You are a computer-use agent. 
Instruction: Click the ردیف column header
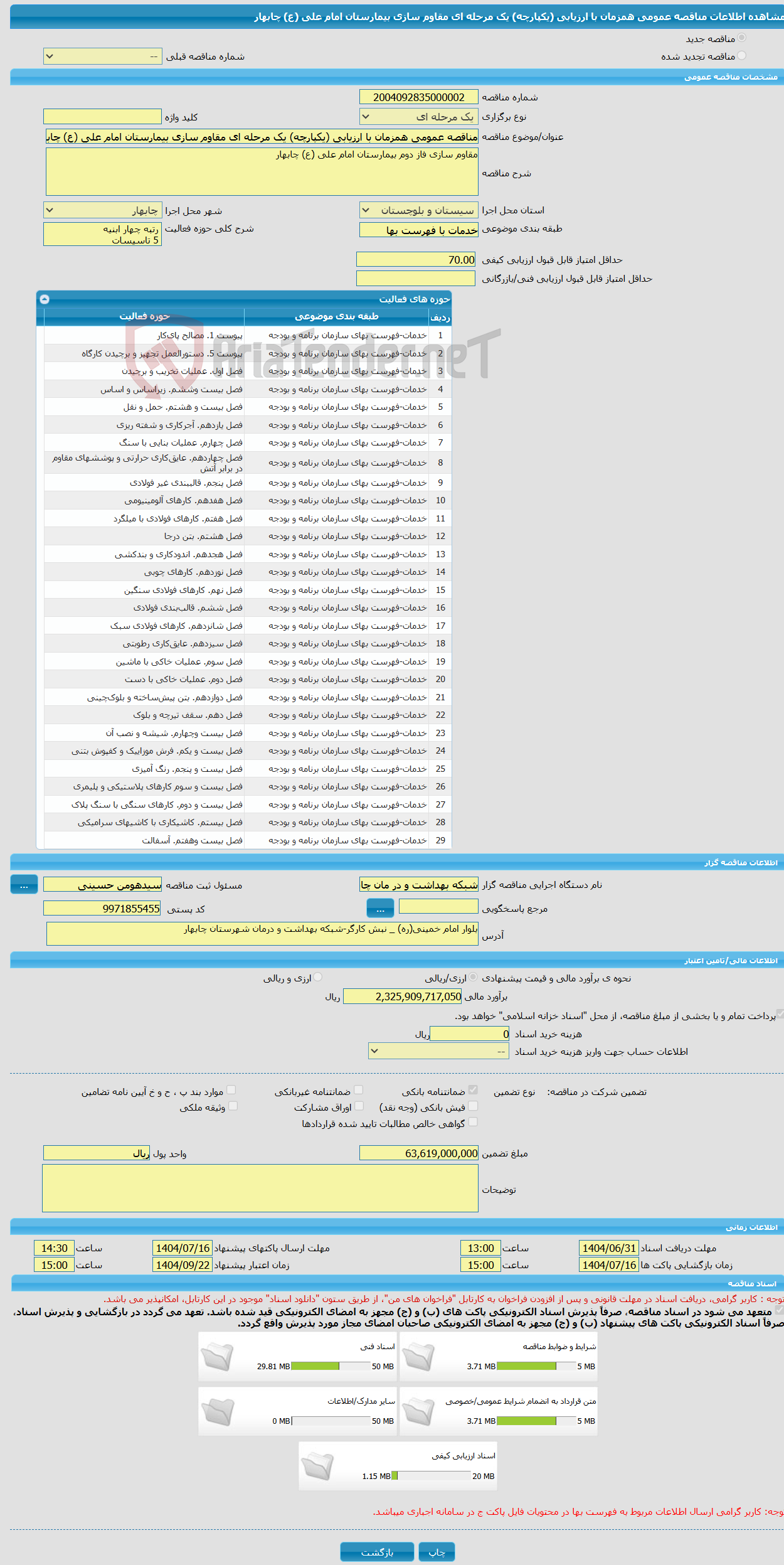(x=440, y=316)
